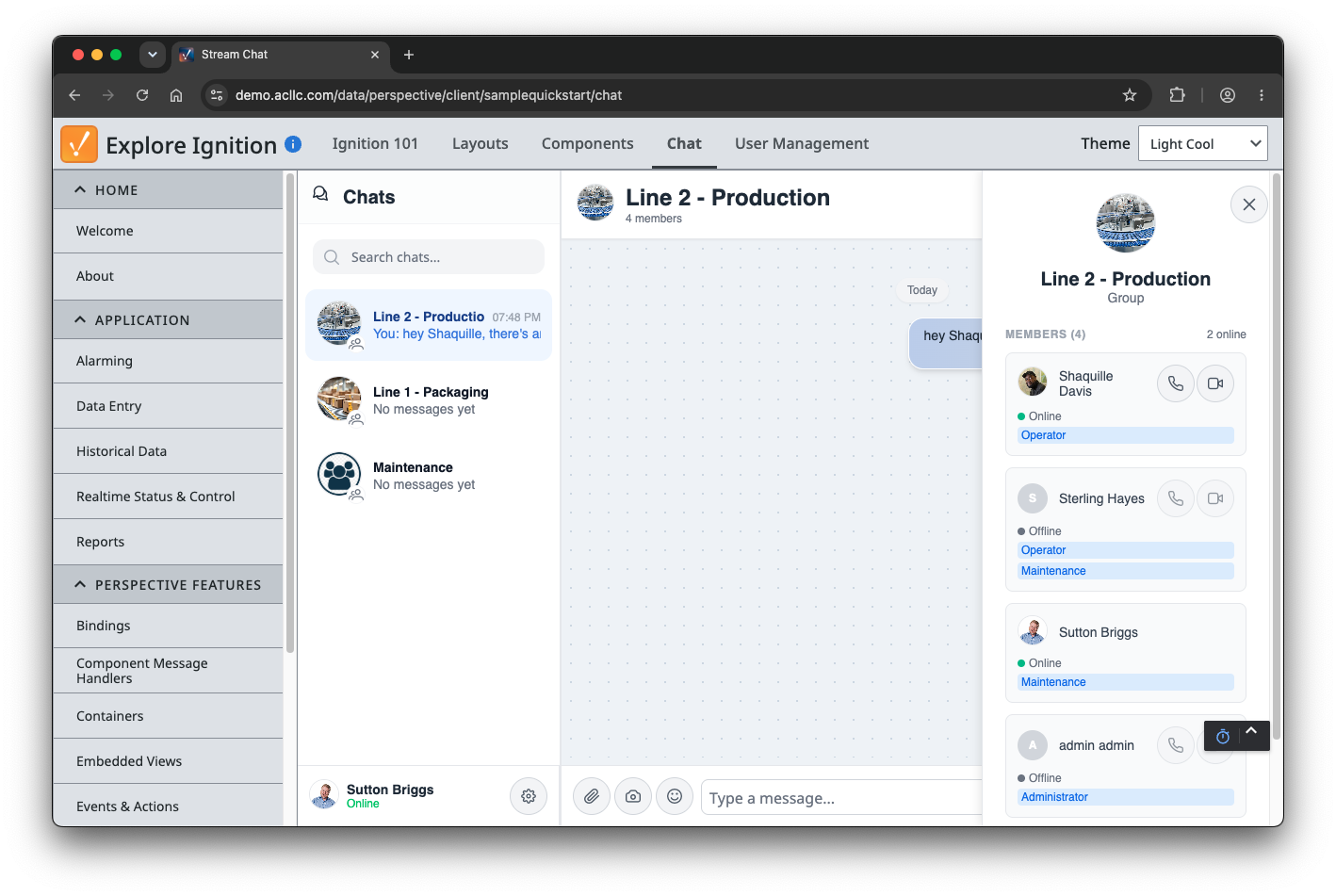Attach a file with the paperclip icon
The width and height of the screenshot is (1336, 896).
point(592,796)
